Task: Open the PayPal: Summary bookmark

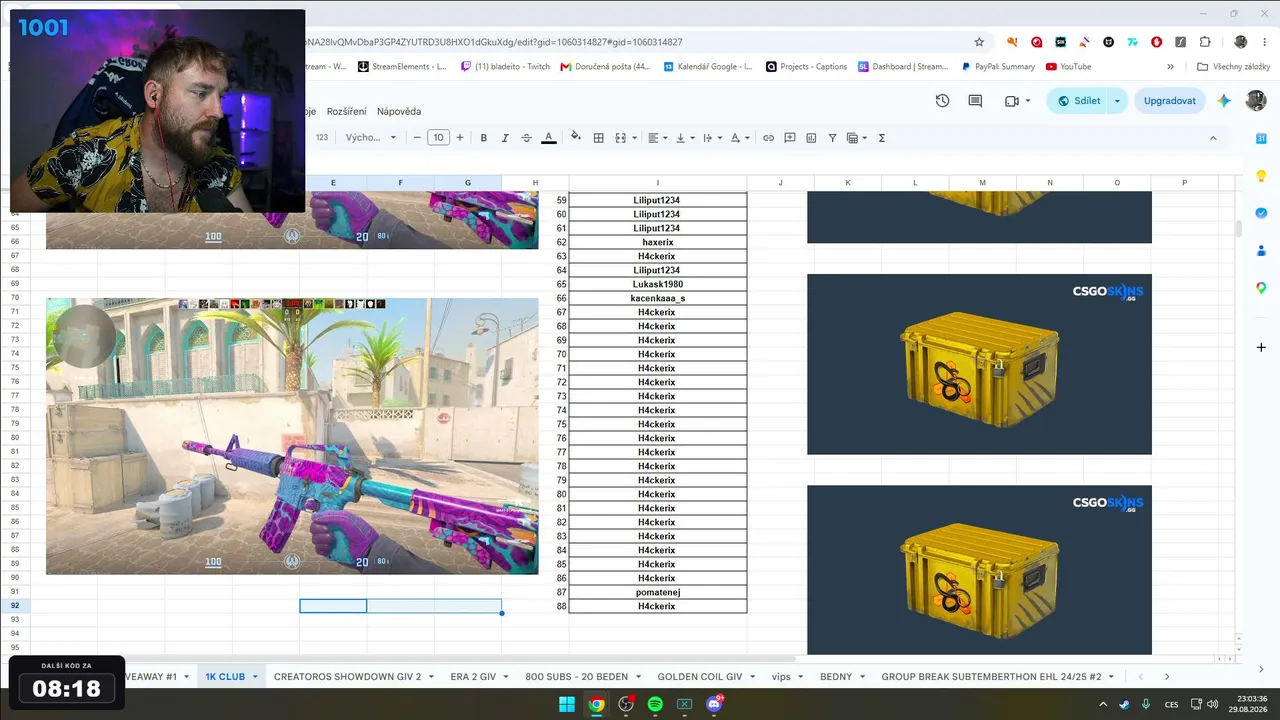Action: tap(998, 67)
